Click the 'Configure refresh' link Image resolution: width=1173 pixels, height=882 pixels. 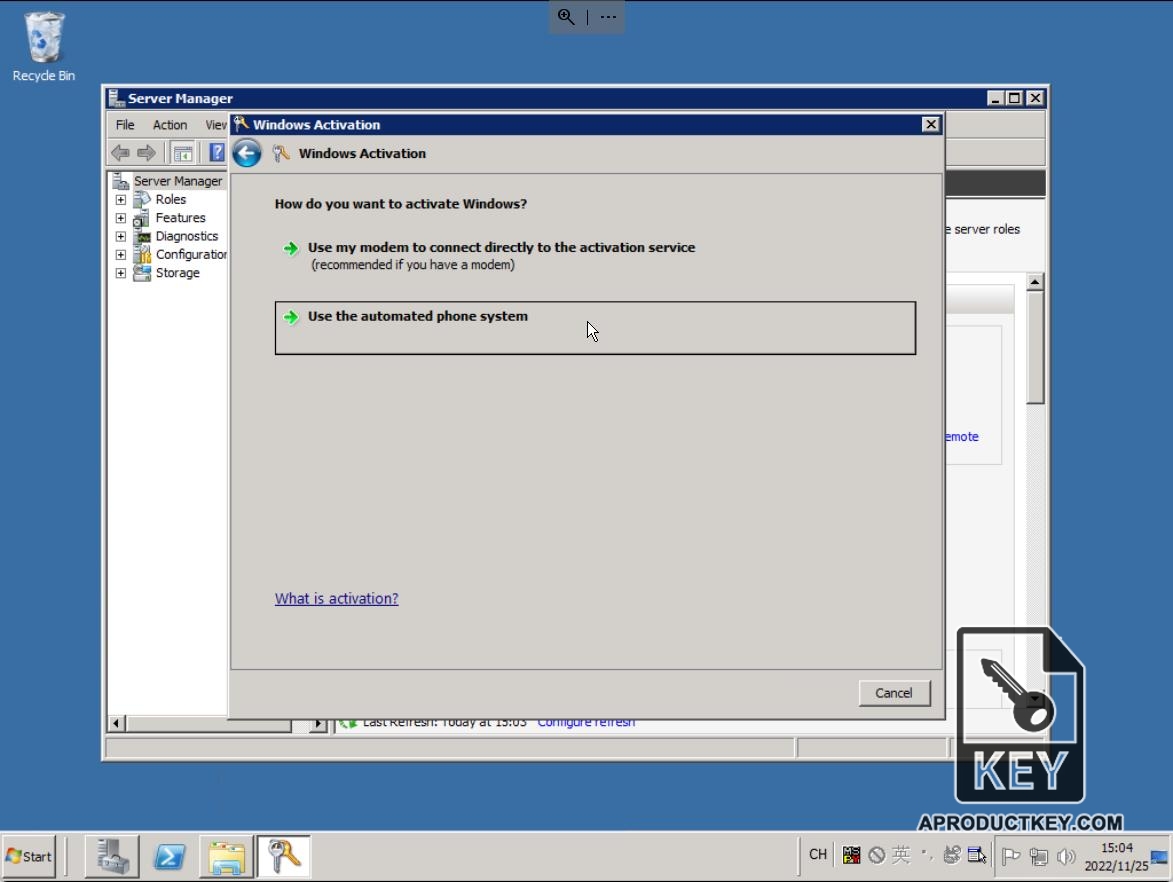[586, 722]
